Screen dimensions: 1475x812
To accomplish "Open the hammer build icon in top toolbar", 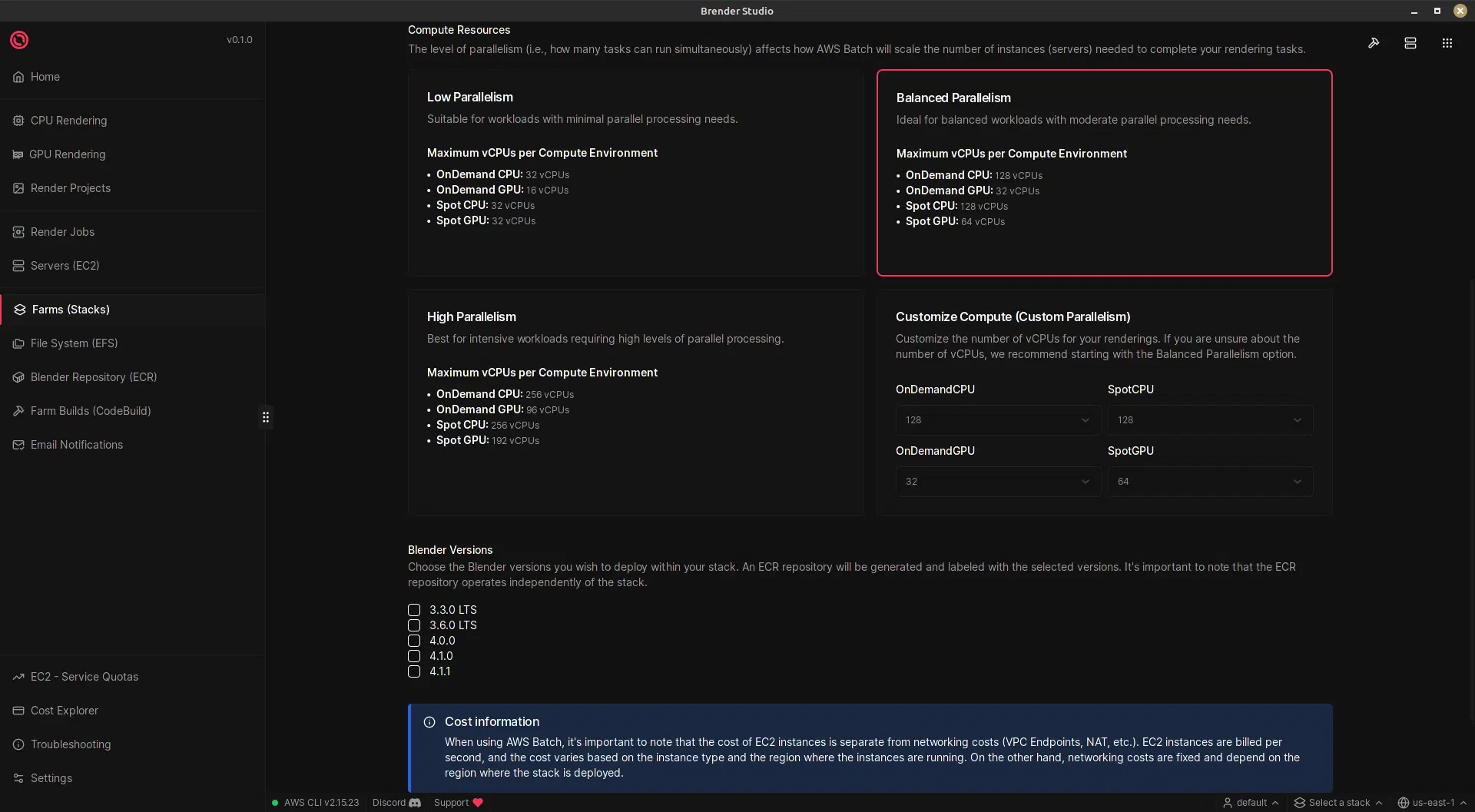I will [1374, 43].
